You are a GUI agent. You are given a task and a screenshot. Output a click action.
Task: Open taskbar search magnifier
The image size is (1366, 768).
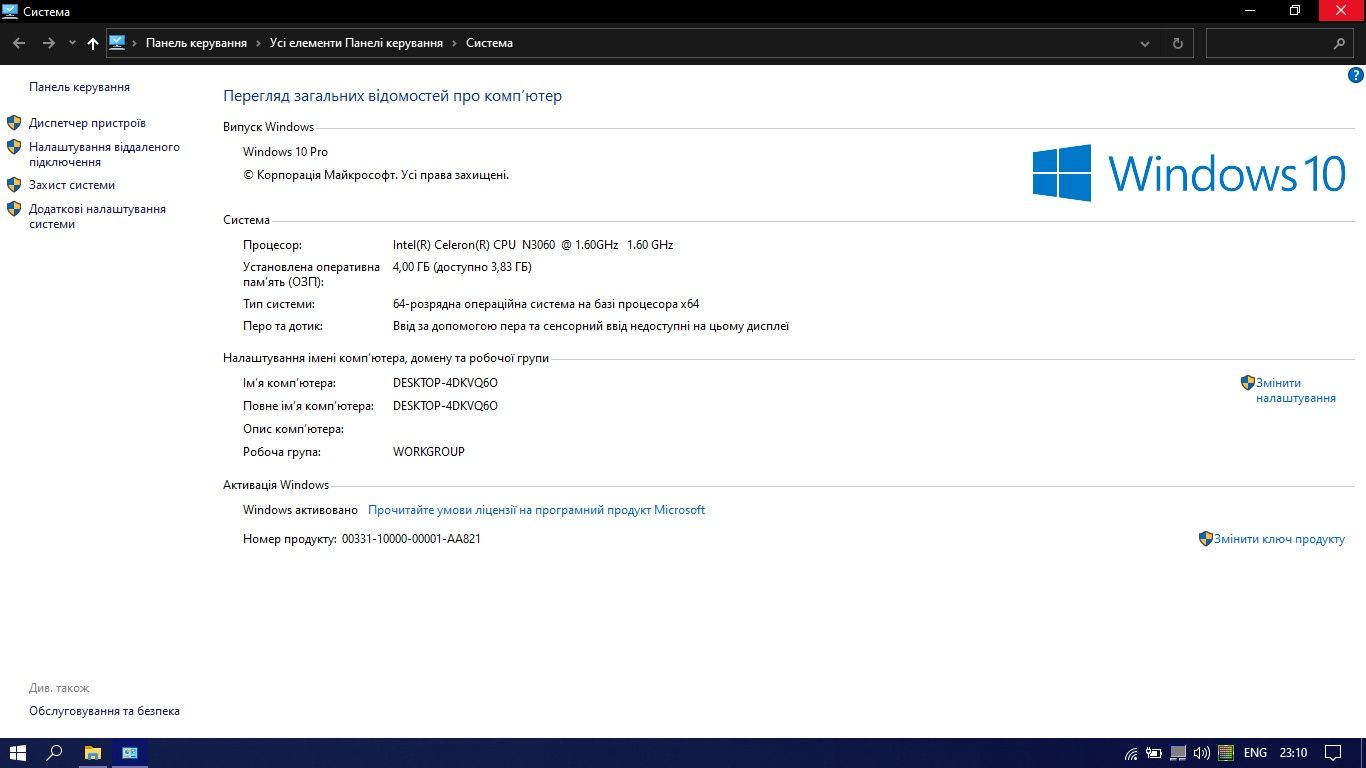coord(55,753)
